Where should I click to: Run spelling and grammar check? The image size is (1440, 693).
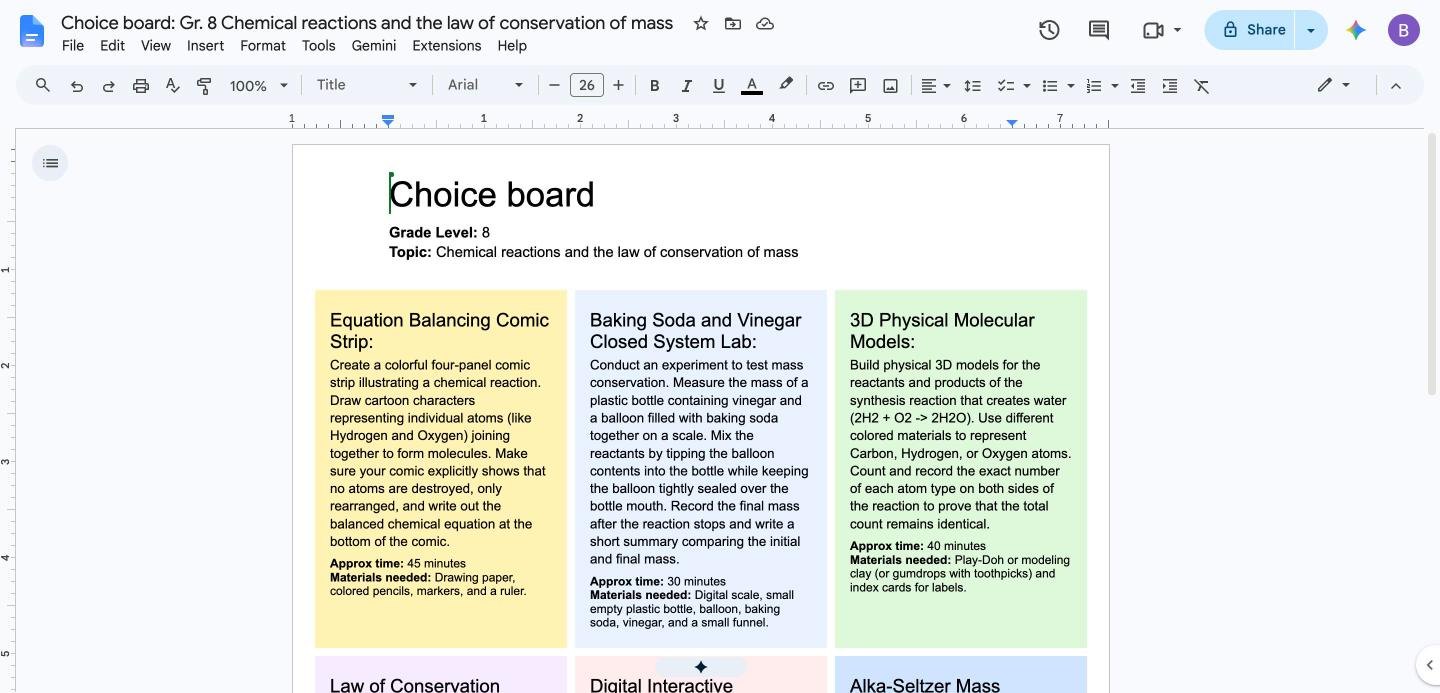click(x=173, y=86)
